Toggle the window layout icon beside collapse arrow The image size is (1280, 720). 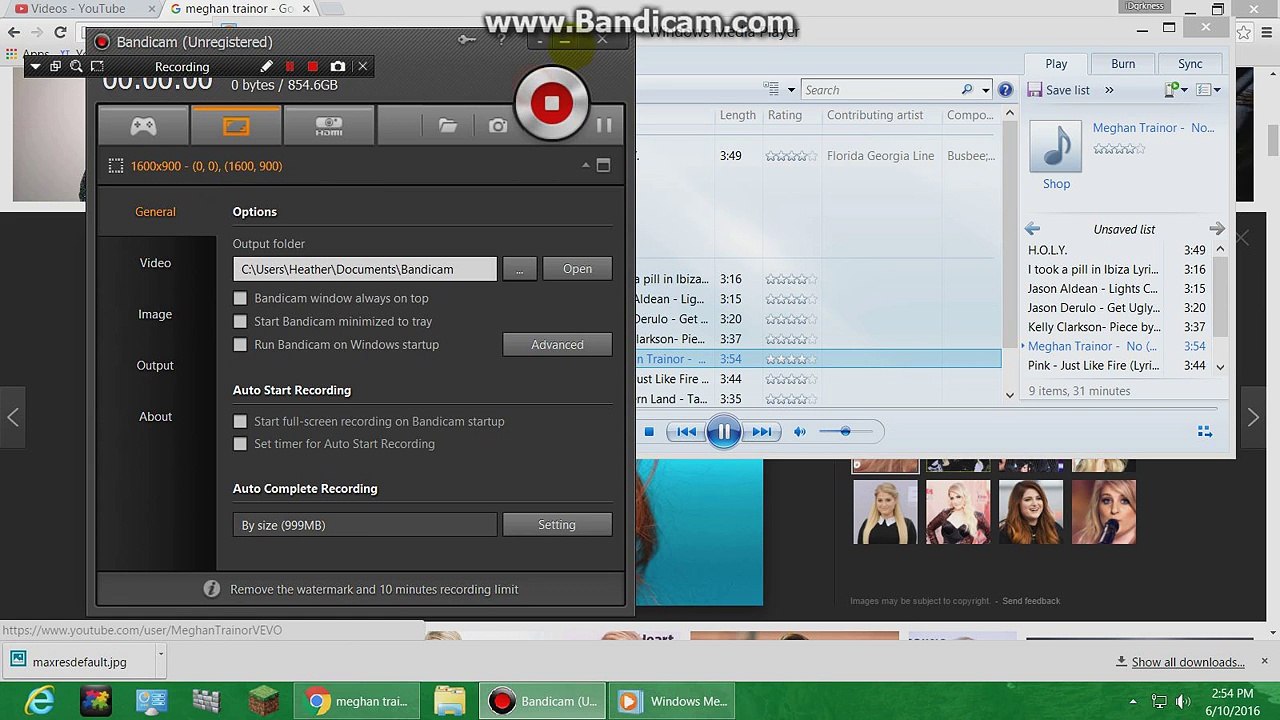point(603,165)
